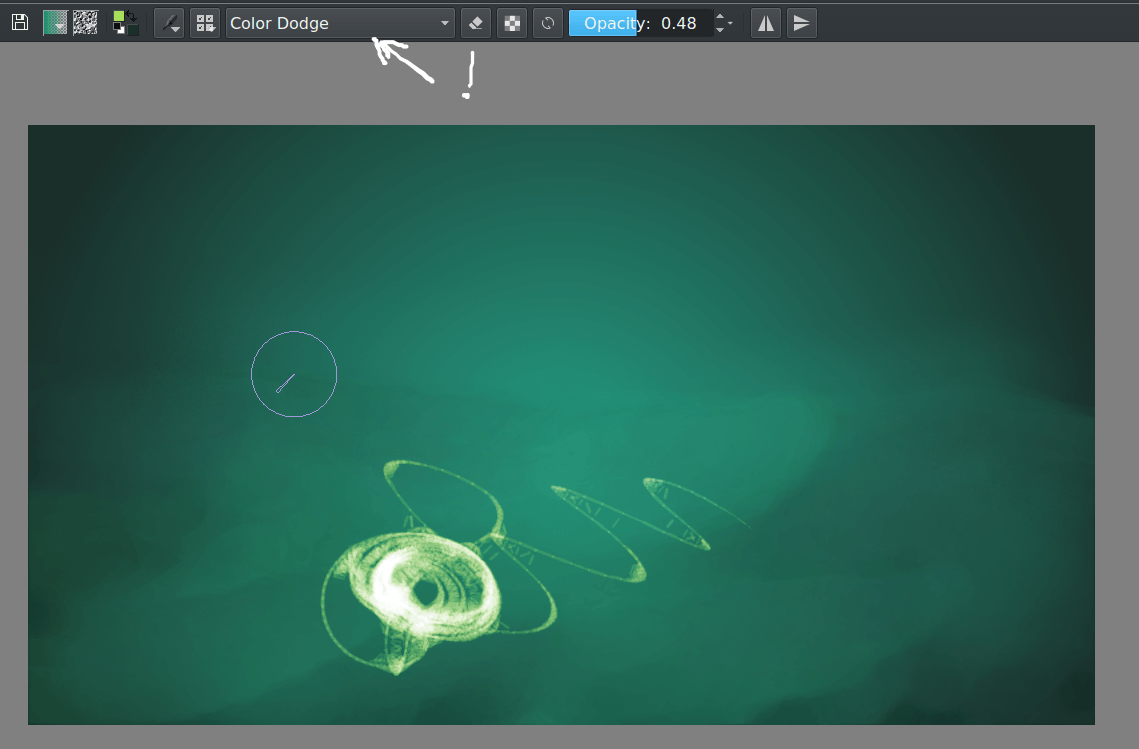
Task: Toggle preserve alpha checkerboard button
Action: point(512,23)
